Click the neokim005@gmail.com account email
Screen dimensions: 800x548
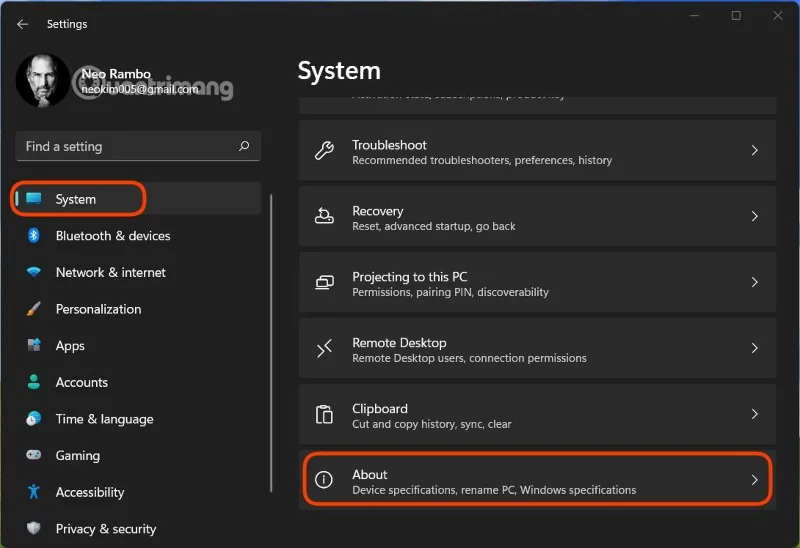[x=140, y=89]
